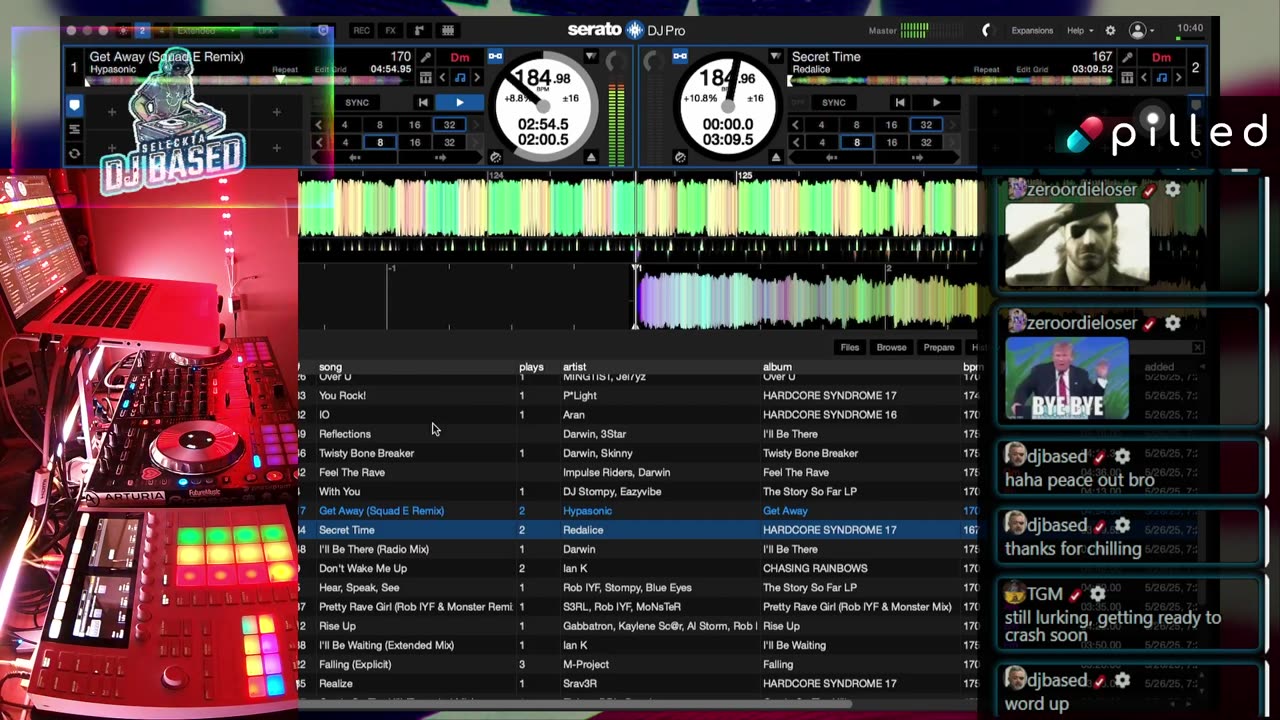
Task: Eject track from deck 2
Action: pos(776,157)
